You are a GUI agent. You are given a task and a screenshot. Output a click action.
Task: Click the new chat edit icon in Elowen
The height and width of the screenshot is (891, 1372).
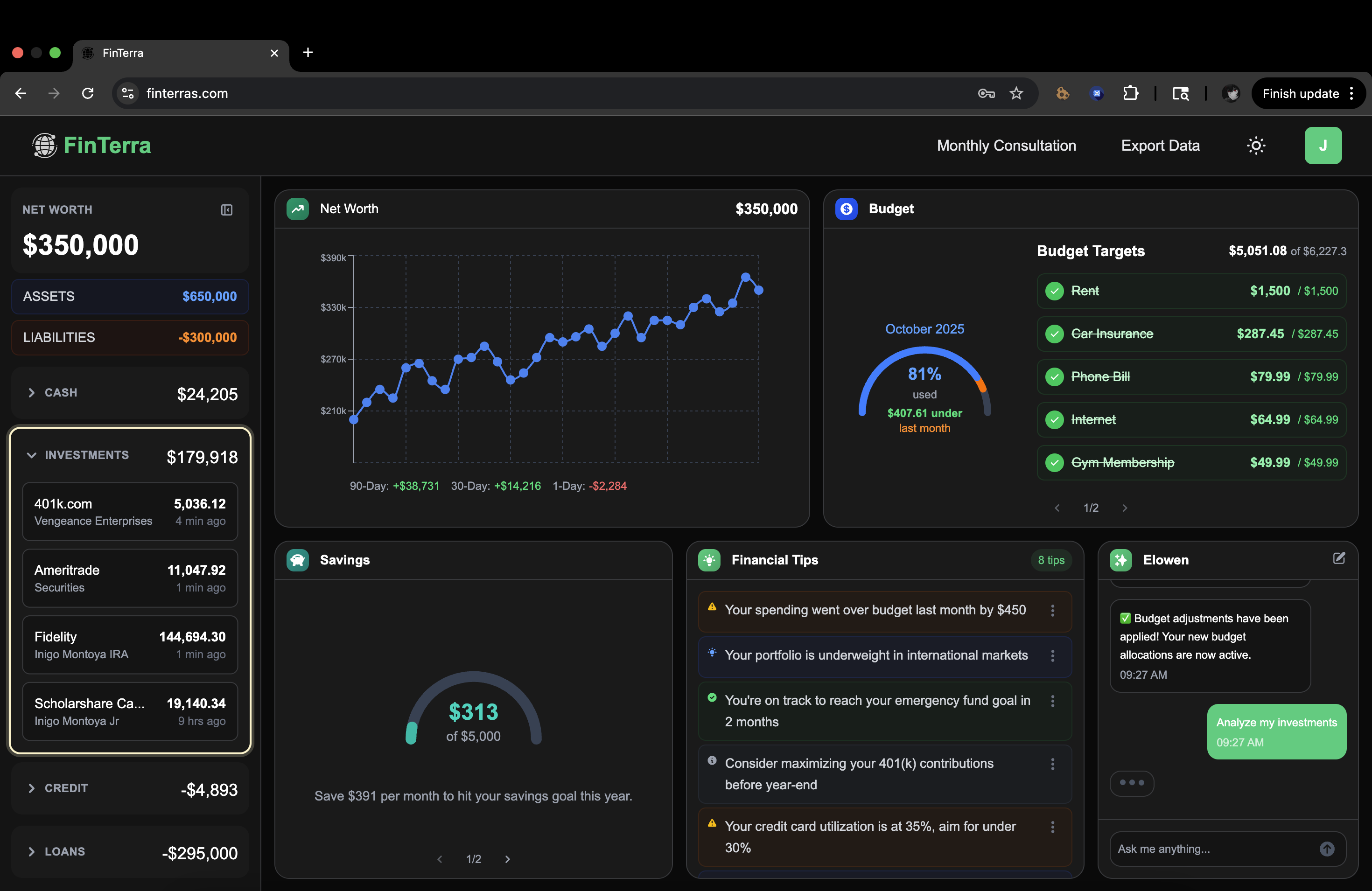pos(1338,558)
